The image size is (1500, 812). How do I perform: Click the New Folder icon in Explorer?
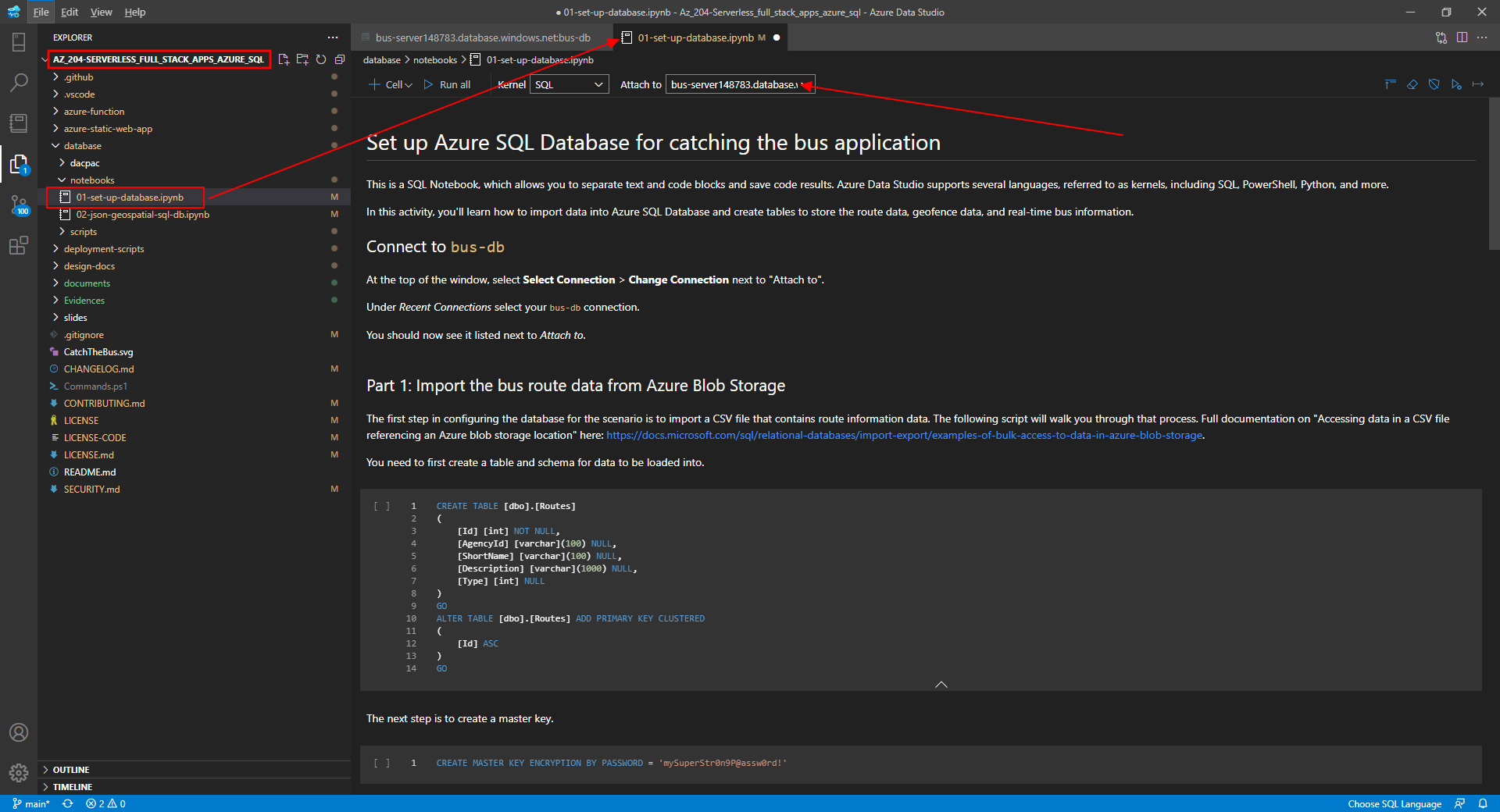coord(302,59)
